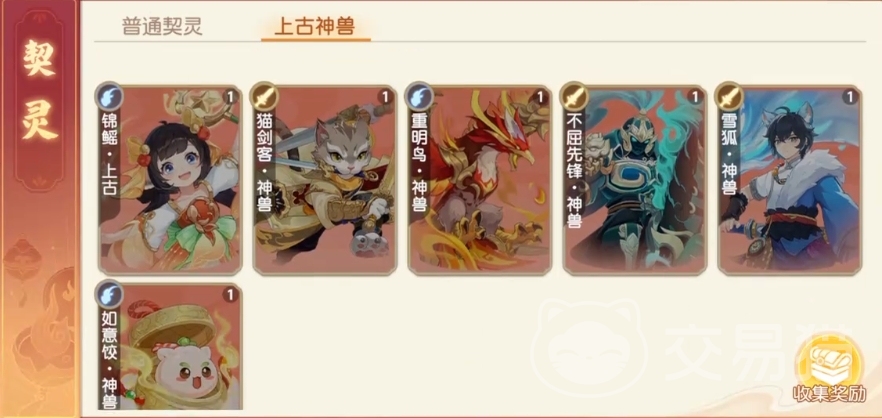The height and width of the screenshot is (418, 882).
Task: Click the sword icon on 猫剑客 card
Action: point(264,96)
